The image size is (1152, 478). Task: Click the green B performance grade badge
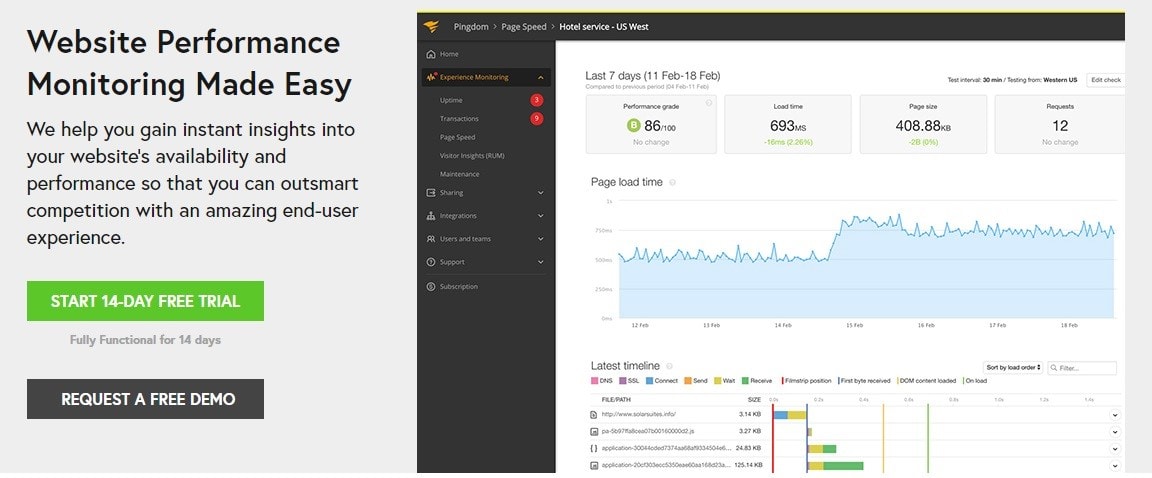pyautogui.click(x=634, y=126)
